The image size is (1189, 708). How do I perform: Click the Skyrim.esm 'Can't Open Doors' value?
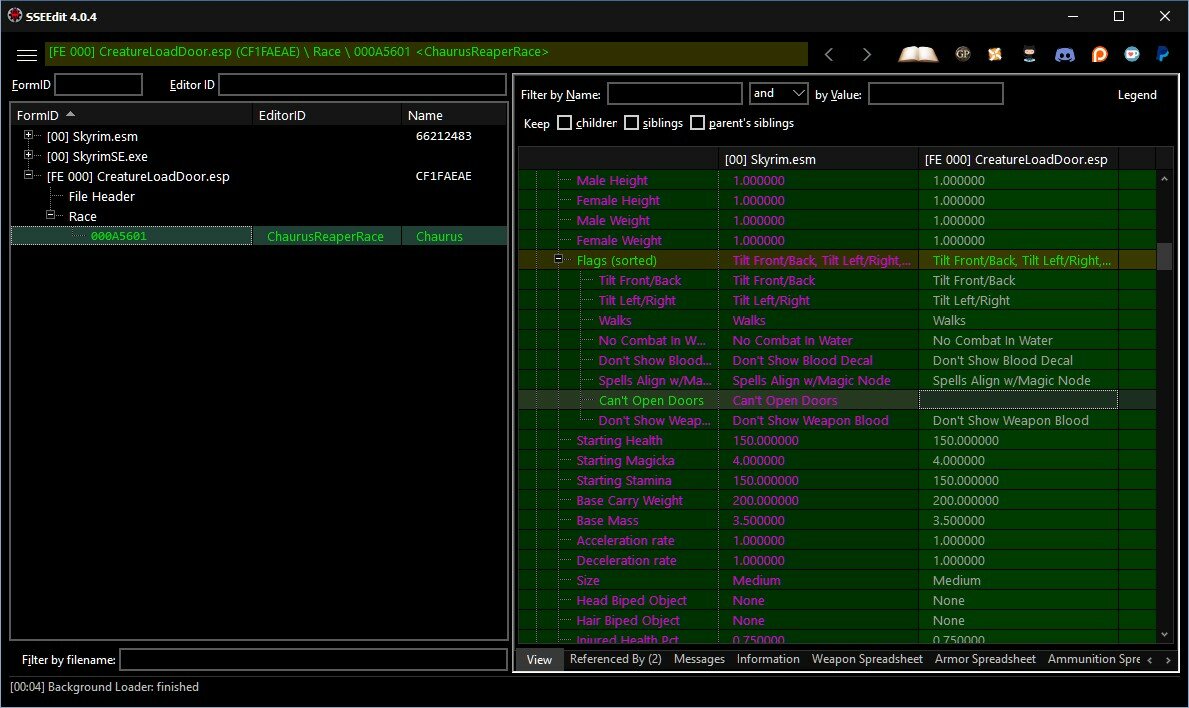tap(785, 400)
